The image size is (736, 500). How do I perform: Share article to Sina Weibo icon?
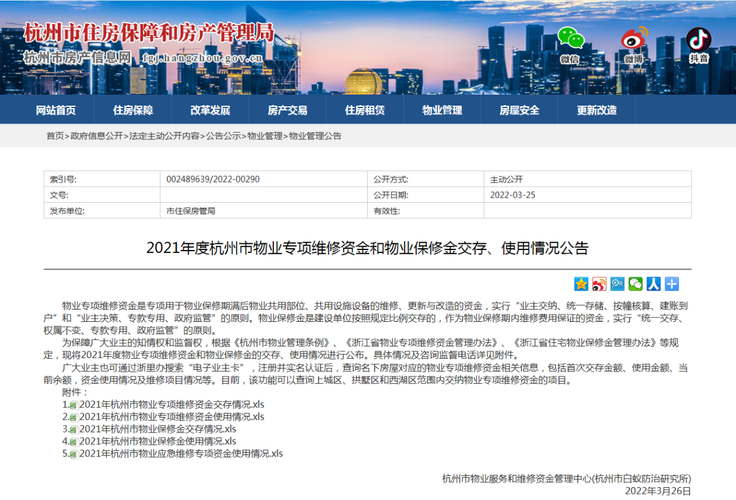[599, 284]
